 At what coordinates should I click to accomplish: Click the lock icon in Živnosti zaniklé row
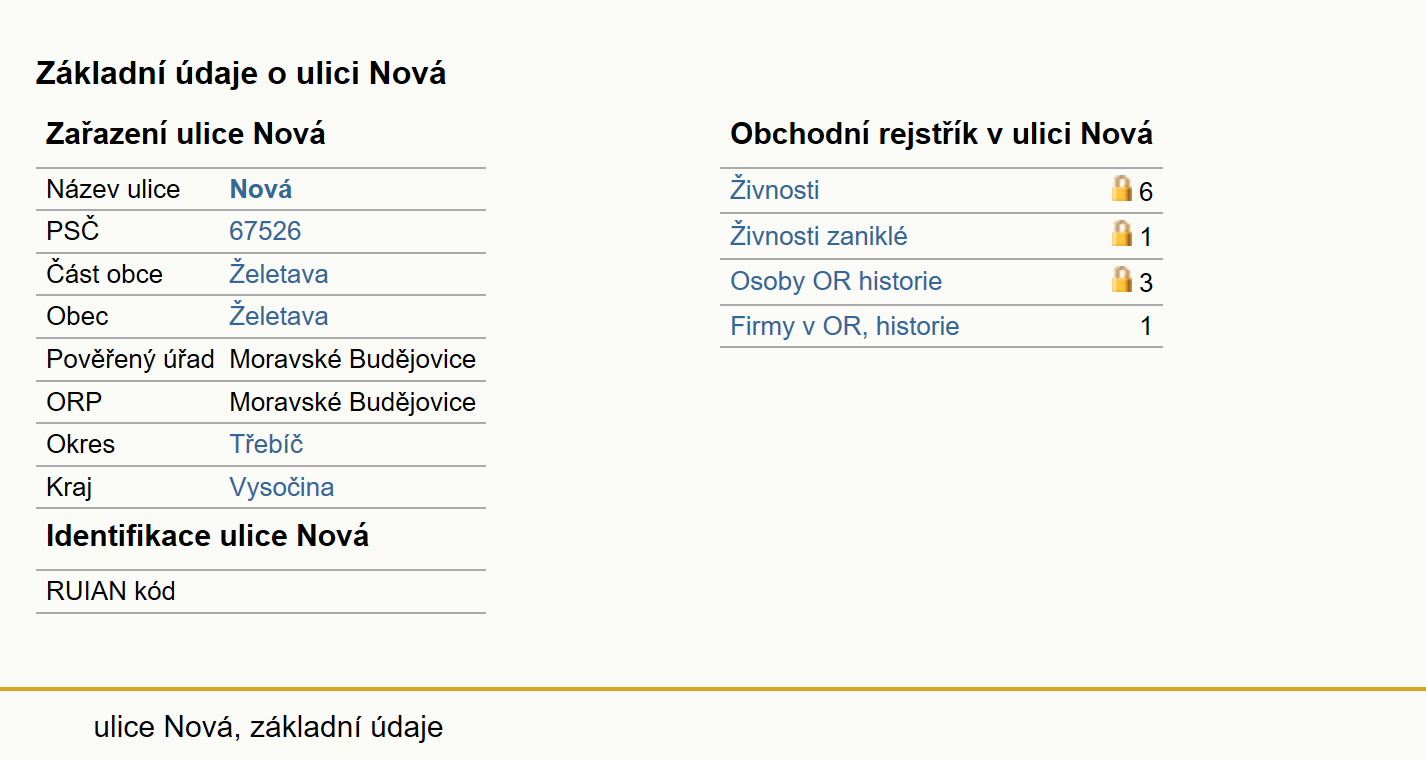[x=1122, y=234]
